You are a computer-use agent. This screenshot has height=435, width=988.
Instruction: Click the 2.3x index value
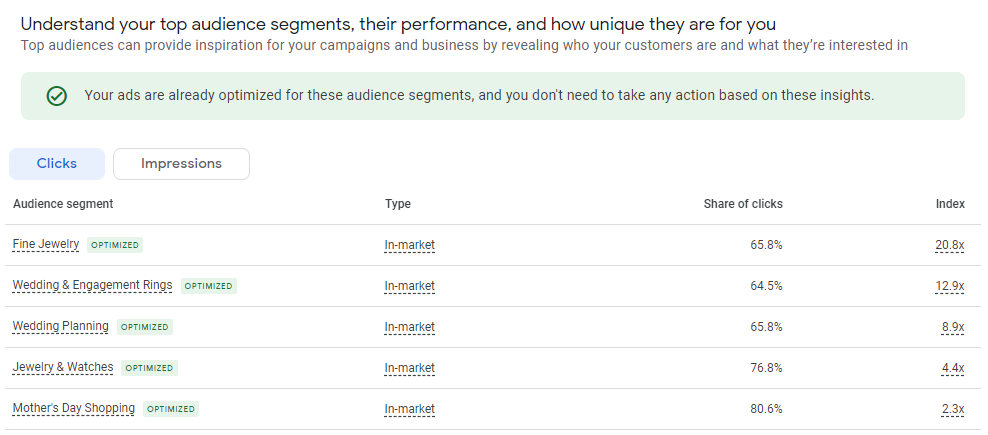tap(953, 409)
